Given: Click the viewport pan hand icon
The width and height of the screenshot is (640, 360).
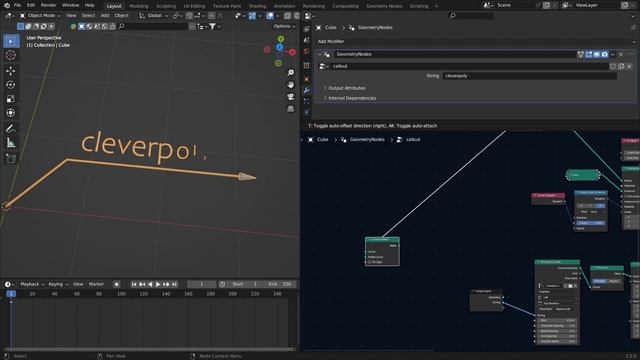Looking at the screenshot, I should pyautogui.click(x=291, y=84).
